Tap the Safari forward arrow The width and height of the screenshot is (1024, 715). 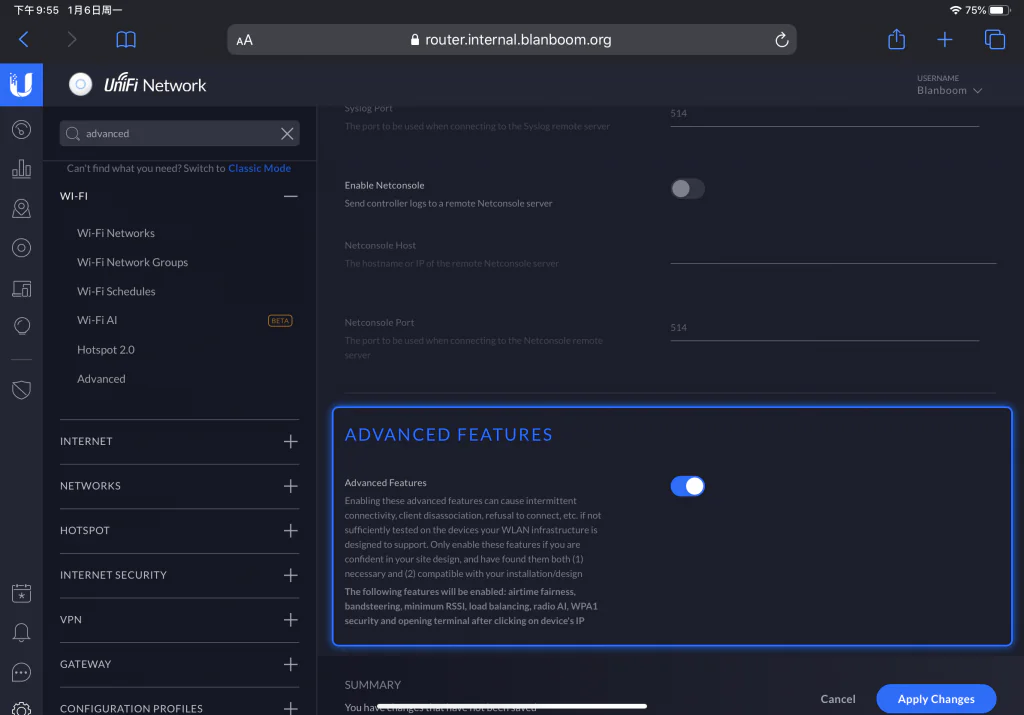pyautogui.click(x=72, y=40)
